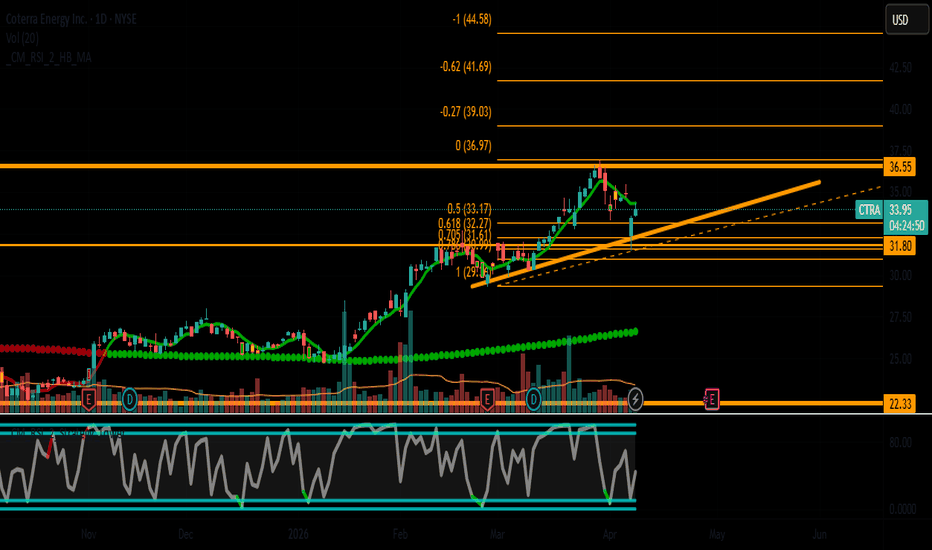Open the earnings marker in late February
Image resolution: width=932 pixels, height=550 pixels.
(487, 399)
